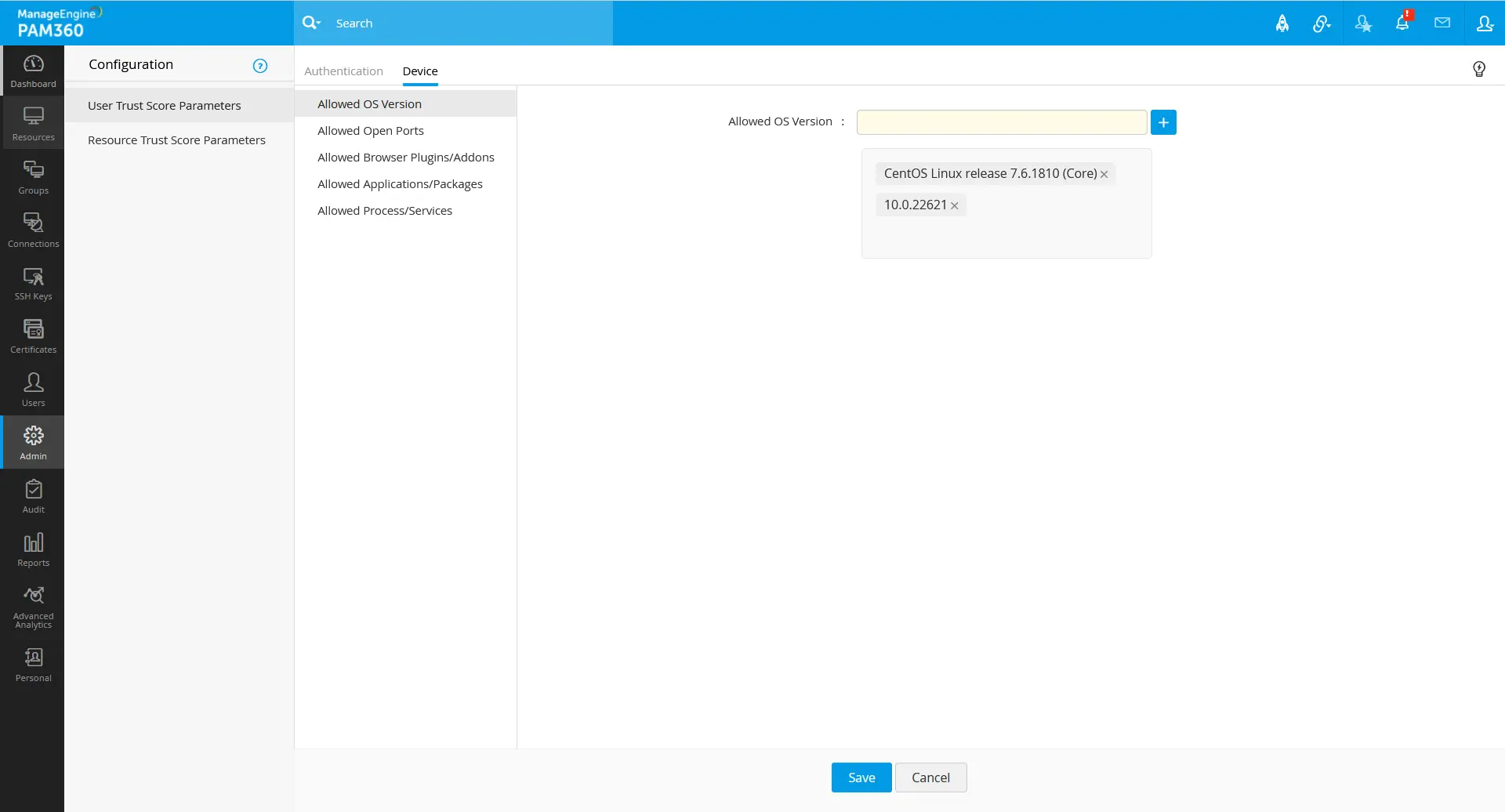This screenshot has height=812, width=1505.
Task: Open the mail envelope icon
Action: point(1442,24)
